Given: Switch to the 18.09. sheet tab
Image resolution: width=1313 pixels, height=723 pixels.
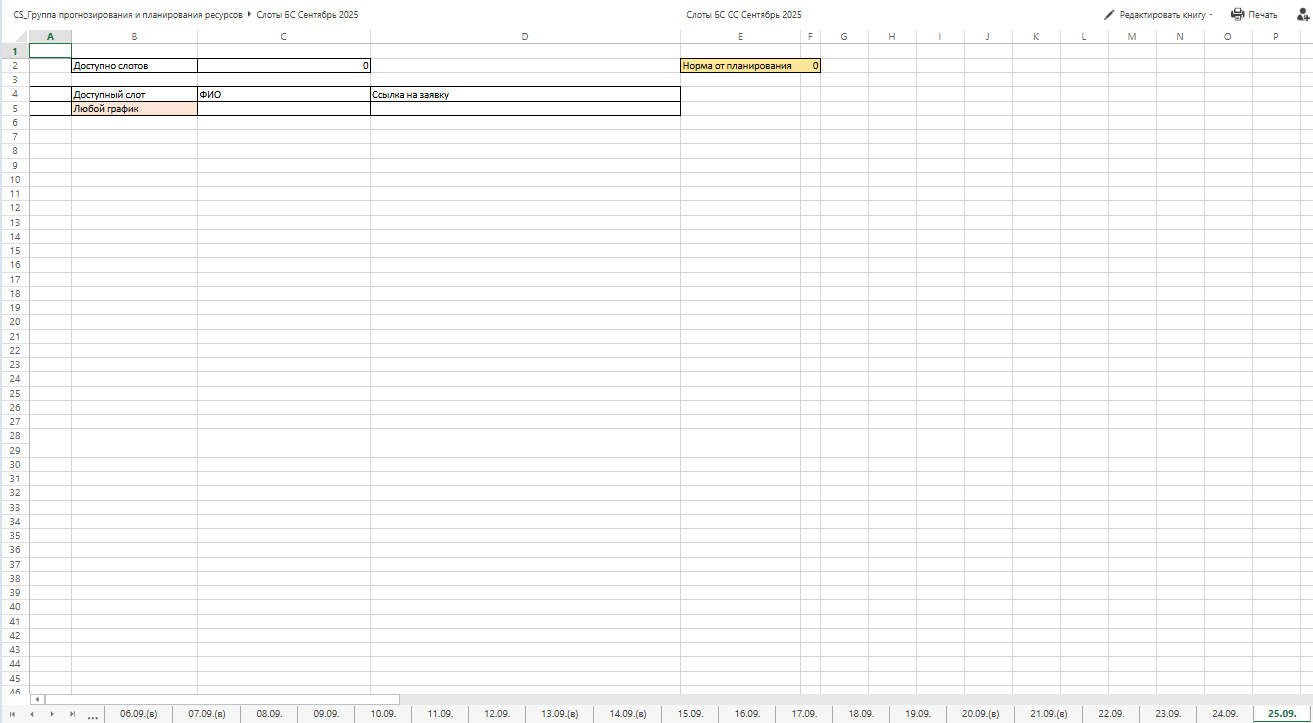Looking at the screenshot, I should point(860,714).
